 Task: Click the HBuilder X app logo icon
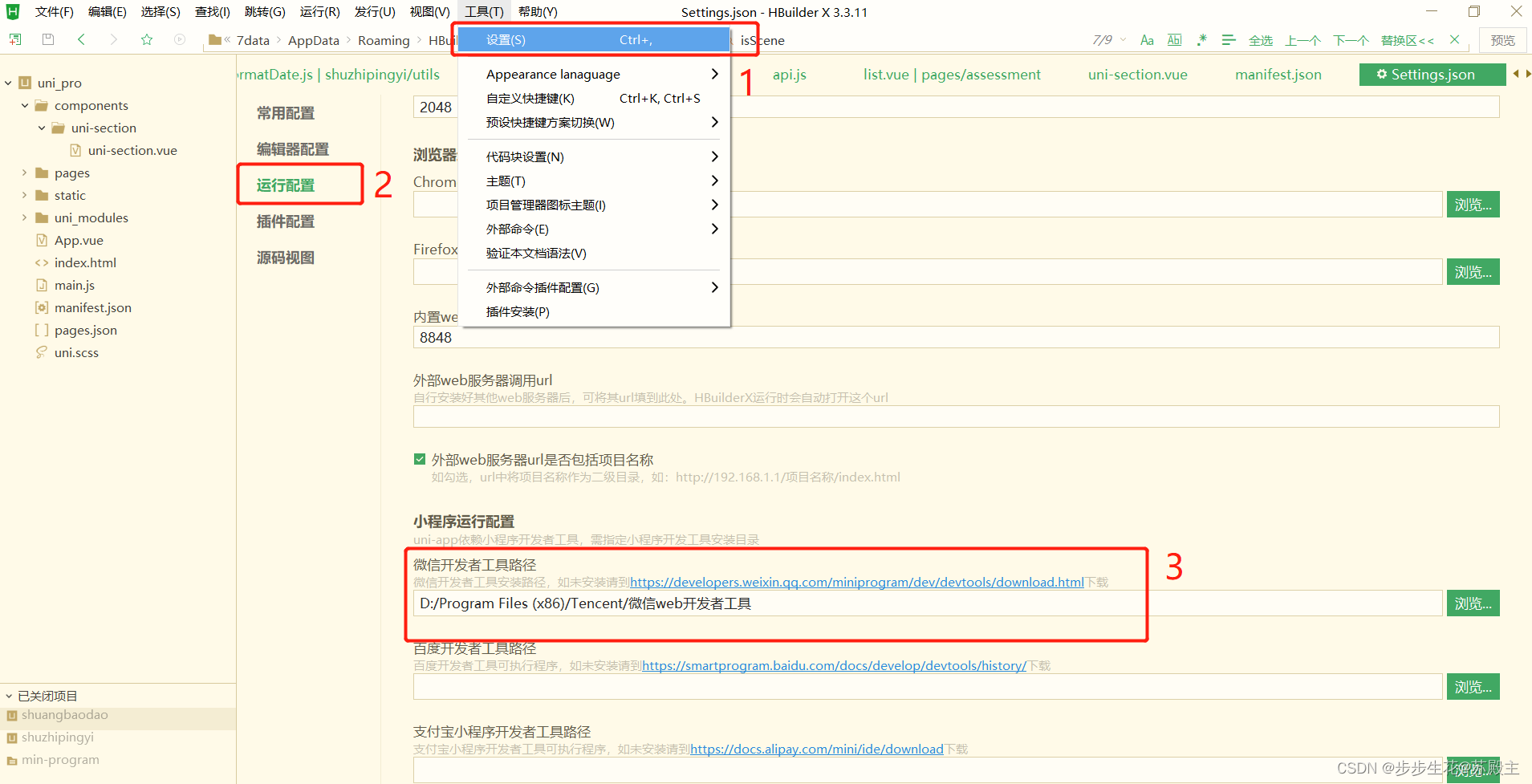pyautogui.click(x=13, y=11)
